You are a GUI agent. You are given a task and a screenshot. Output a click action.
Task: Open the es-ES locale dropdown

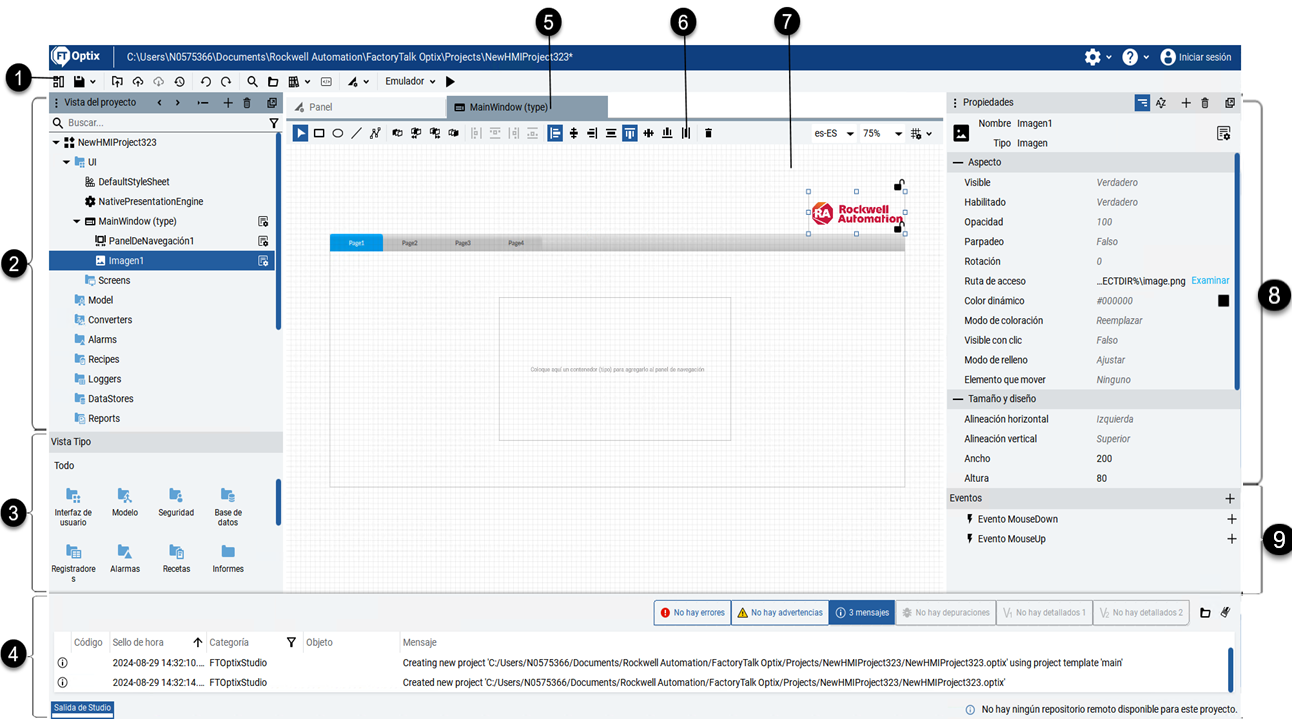coord(834,133)
